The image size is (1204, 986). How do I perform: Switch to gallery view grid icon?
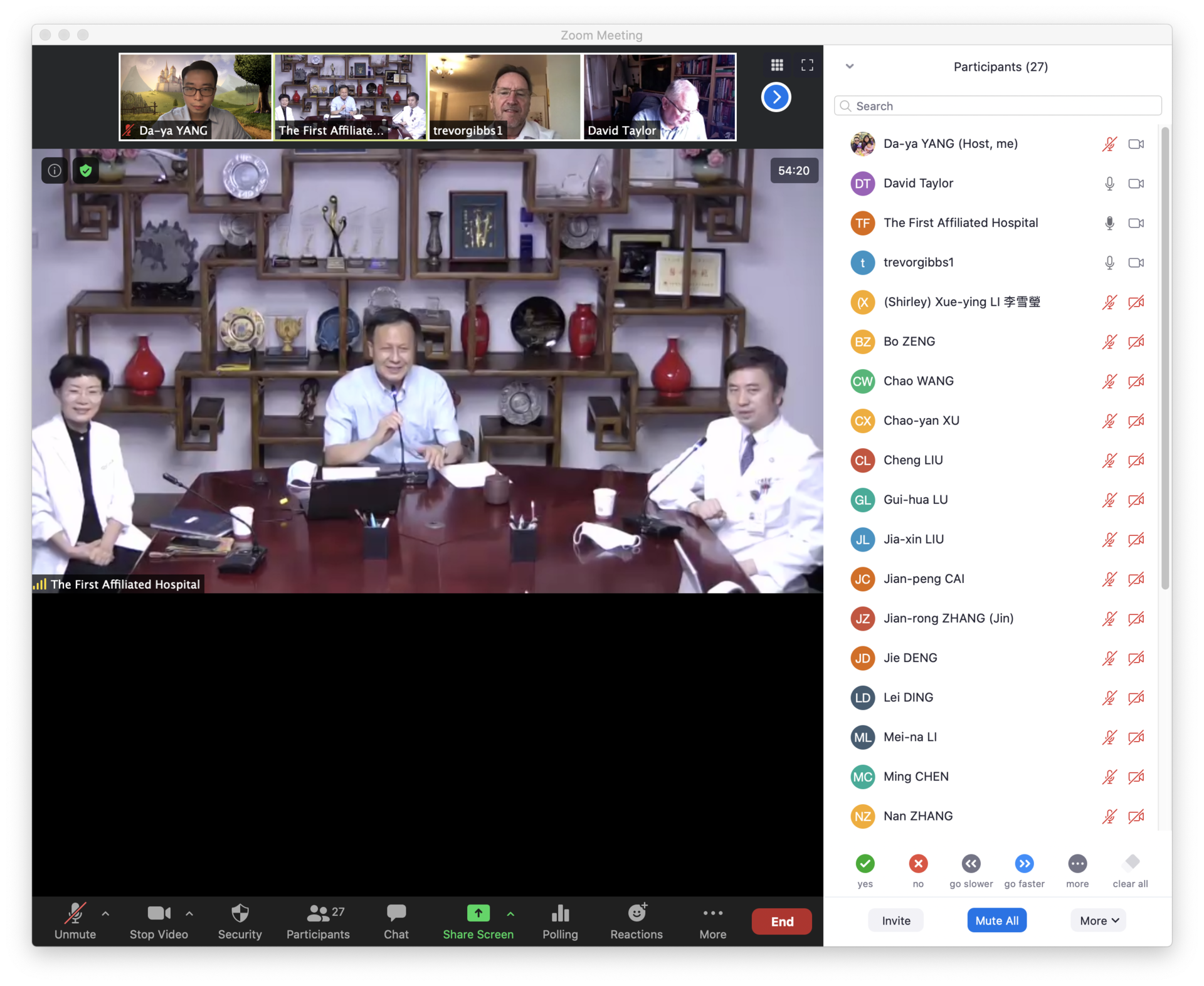[x=777, y=65]
